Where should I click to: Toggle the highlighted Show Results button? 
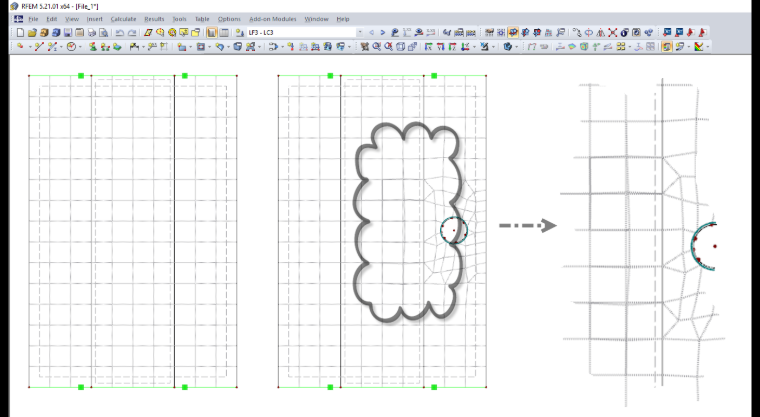click(513, 32)
